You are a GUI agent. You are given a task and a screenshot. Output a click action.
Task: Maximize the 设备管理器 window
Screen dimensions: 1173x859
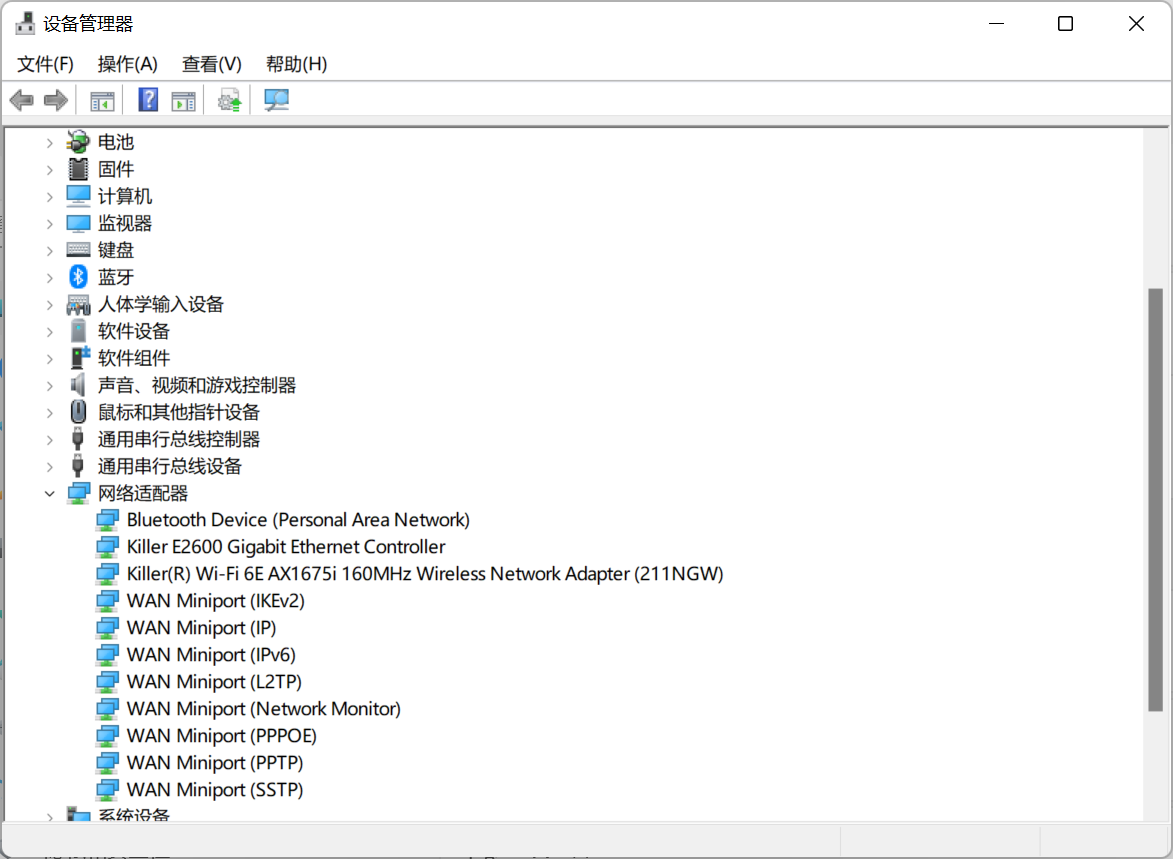coord(1065,24)
